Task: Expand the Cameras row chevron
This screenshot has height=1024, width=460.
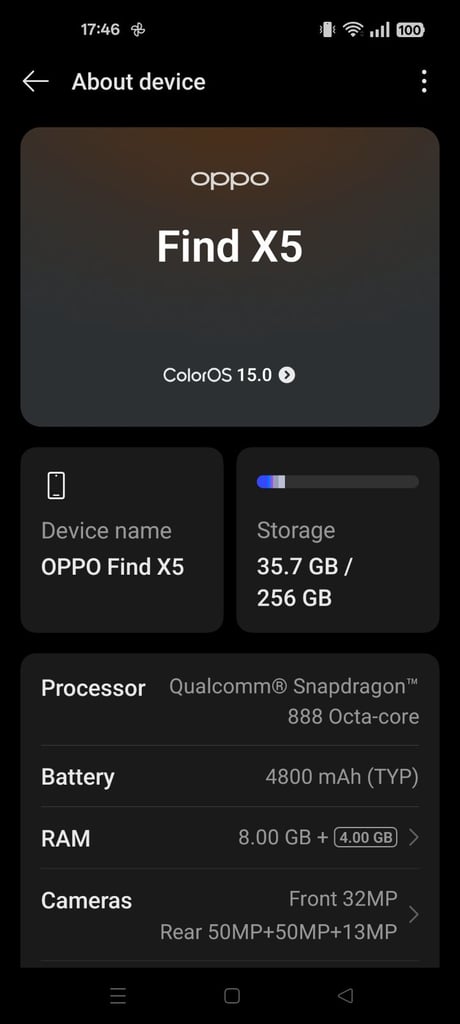Action: [x=413, y=915]
